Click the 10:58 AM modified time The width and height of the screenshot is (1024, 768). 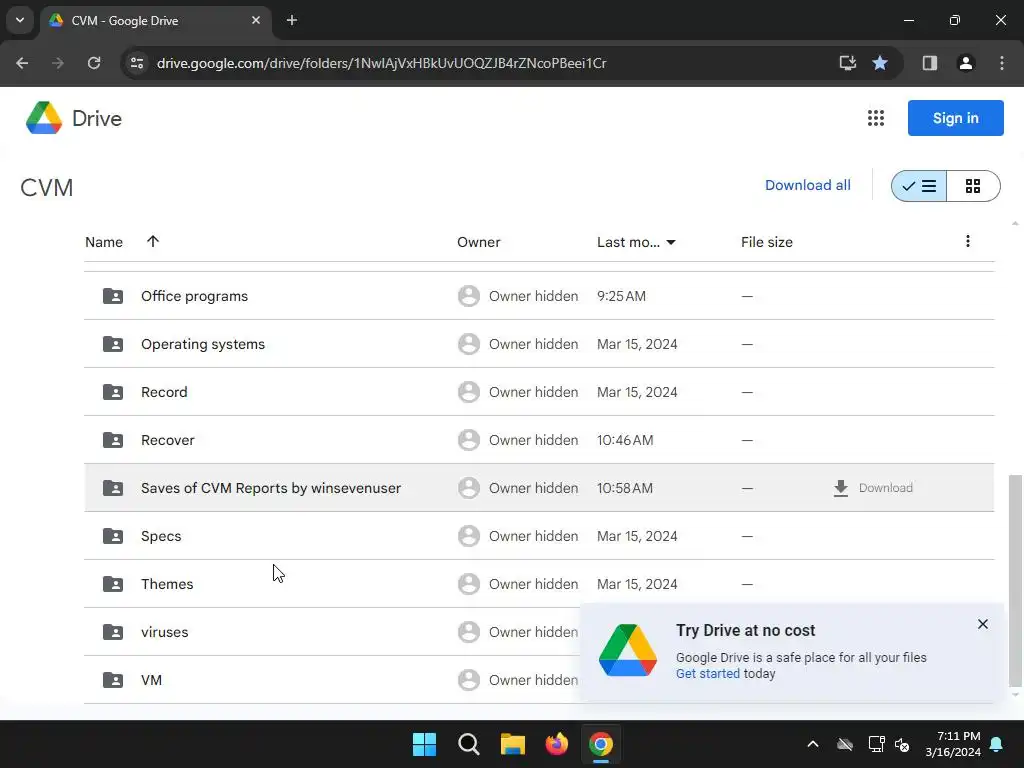click(625, 488)
